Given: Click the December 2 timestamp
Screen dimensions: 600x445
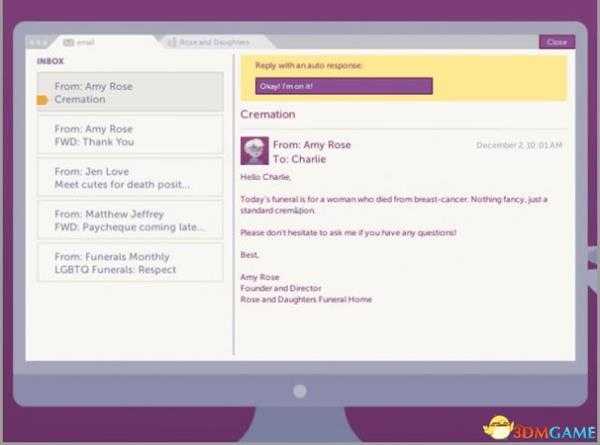Looking at the screenshot, I should [x=518, y=146].
